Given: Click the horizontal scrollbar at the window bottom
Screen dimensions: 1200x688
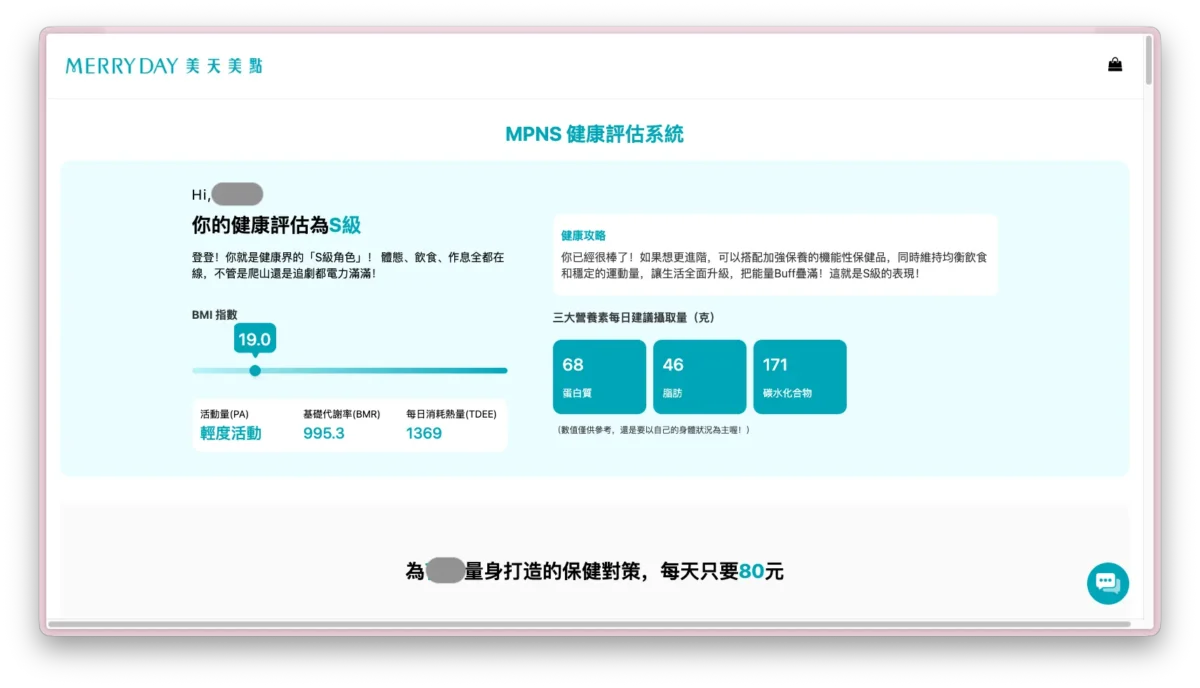Looking at the screenshot, I should coord(588,625).
